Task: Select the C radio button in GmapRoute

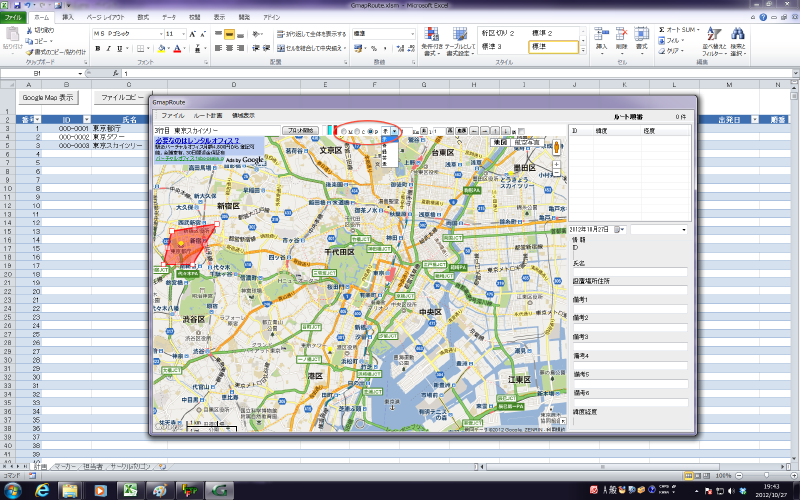Action: (x=356, y=131)
